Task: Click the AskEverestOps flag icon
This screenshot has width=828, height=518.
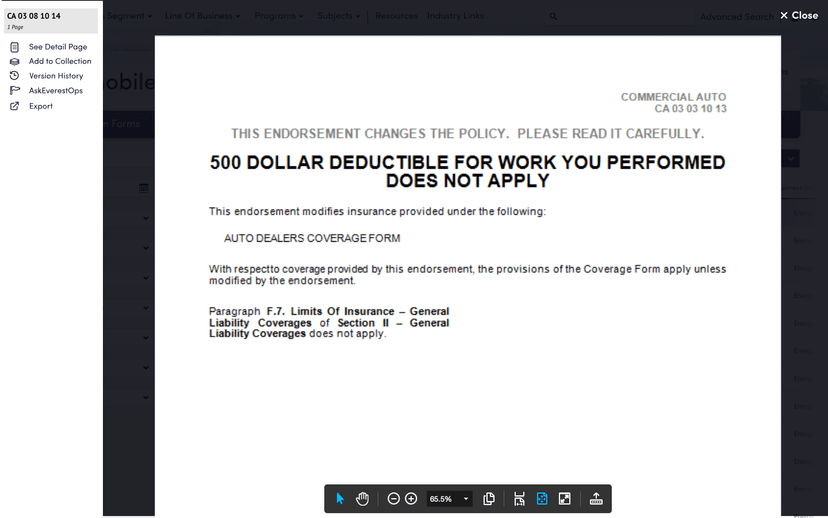Action: pyautogui.click(x=15, y=90)
